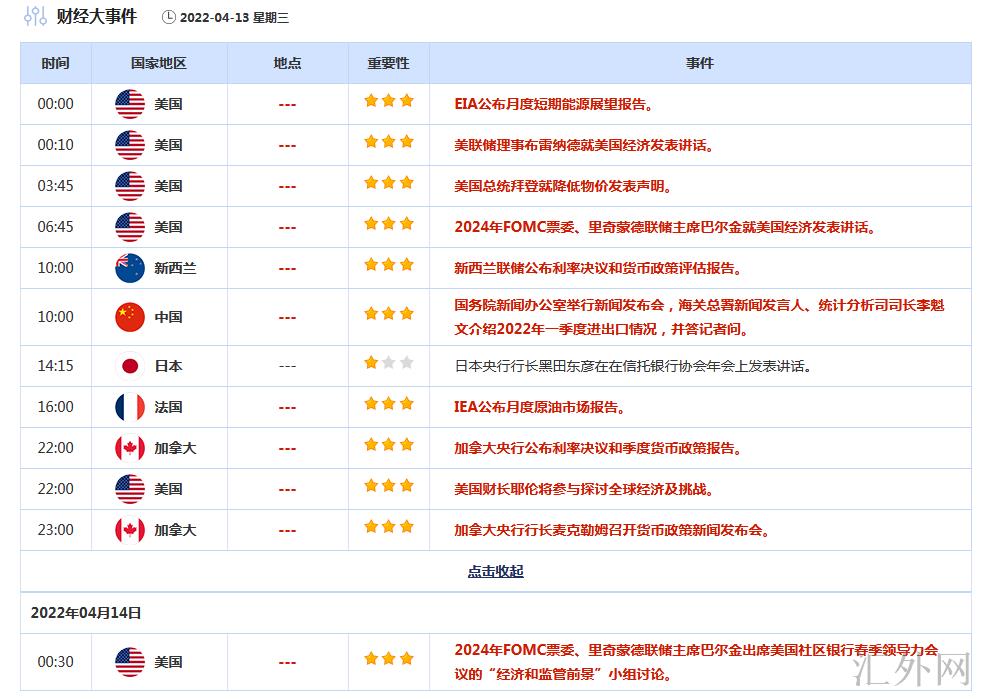Click the 时间 column header
The height and width of the screenshot is (699, 981).
tap(56, 63)
